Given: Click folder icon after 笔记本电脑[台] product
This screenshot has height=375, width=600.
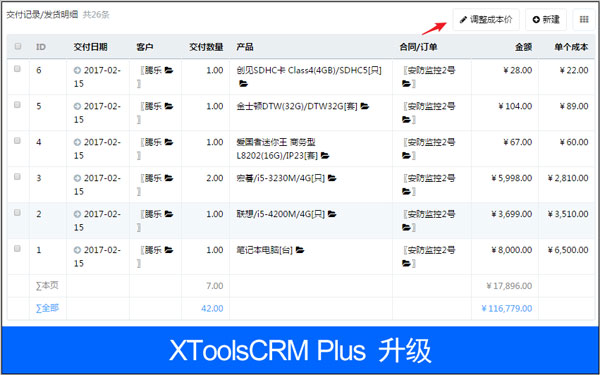Looking at the screenshot, I should click(300, 250).
